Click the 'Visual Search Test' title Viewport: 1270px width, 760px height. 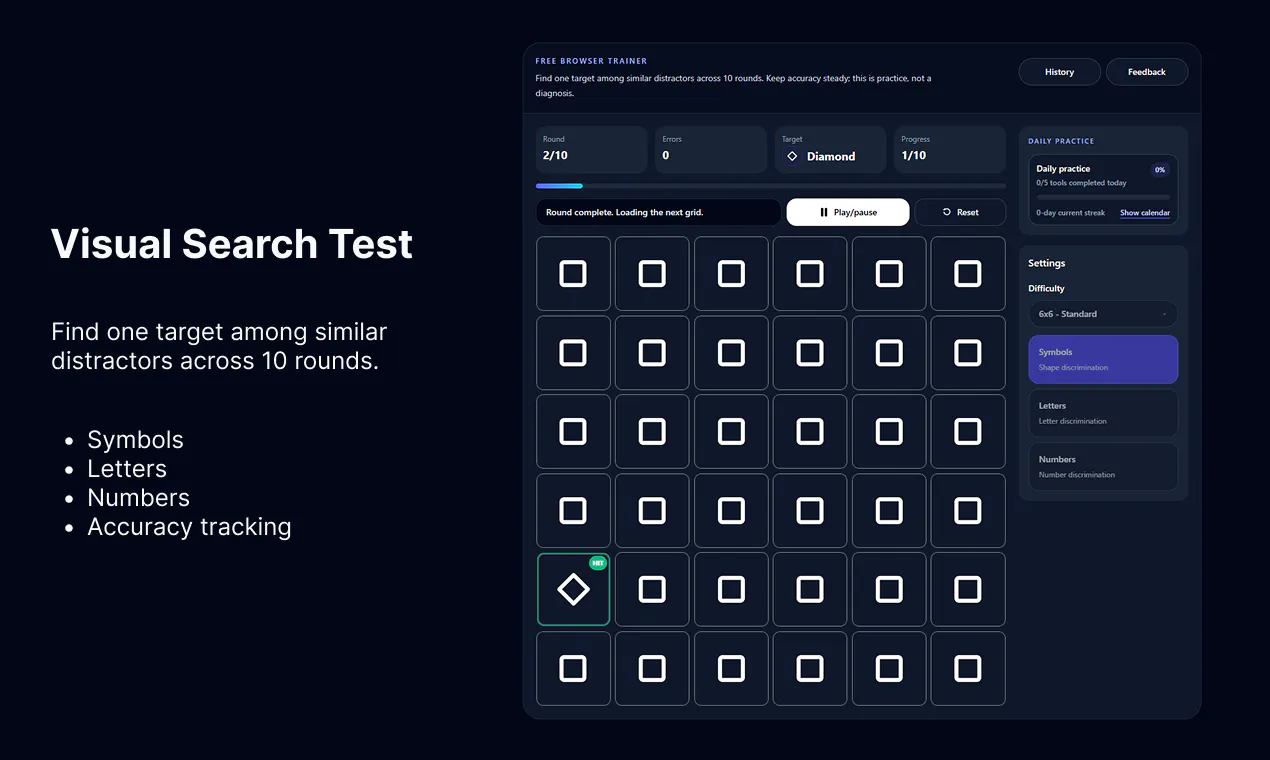(x=232, y=244)
